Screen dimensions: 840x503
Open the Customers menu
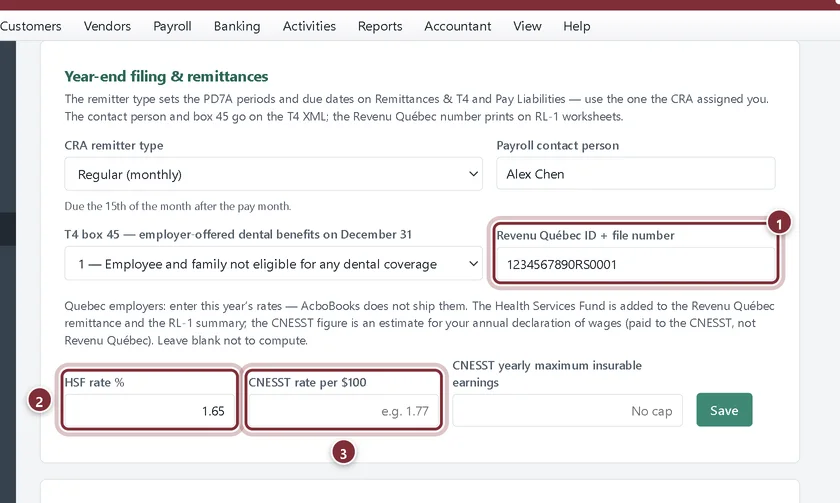point(30,26)
